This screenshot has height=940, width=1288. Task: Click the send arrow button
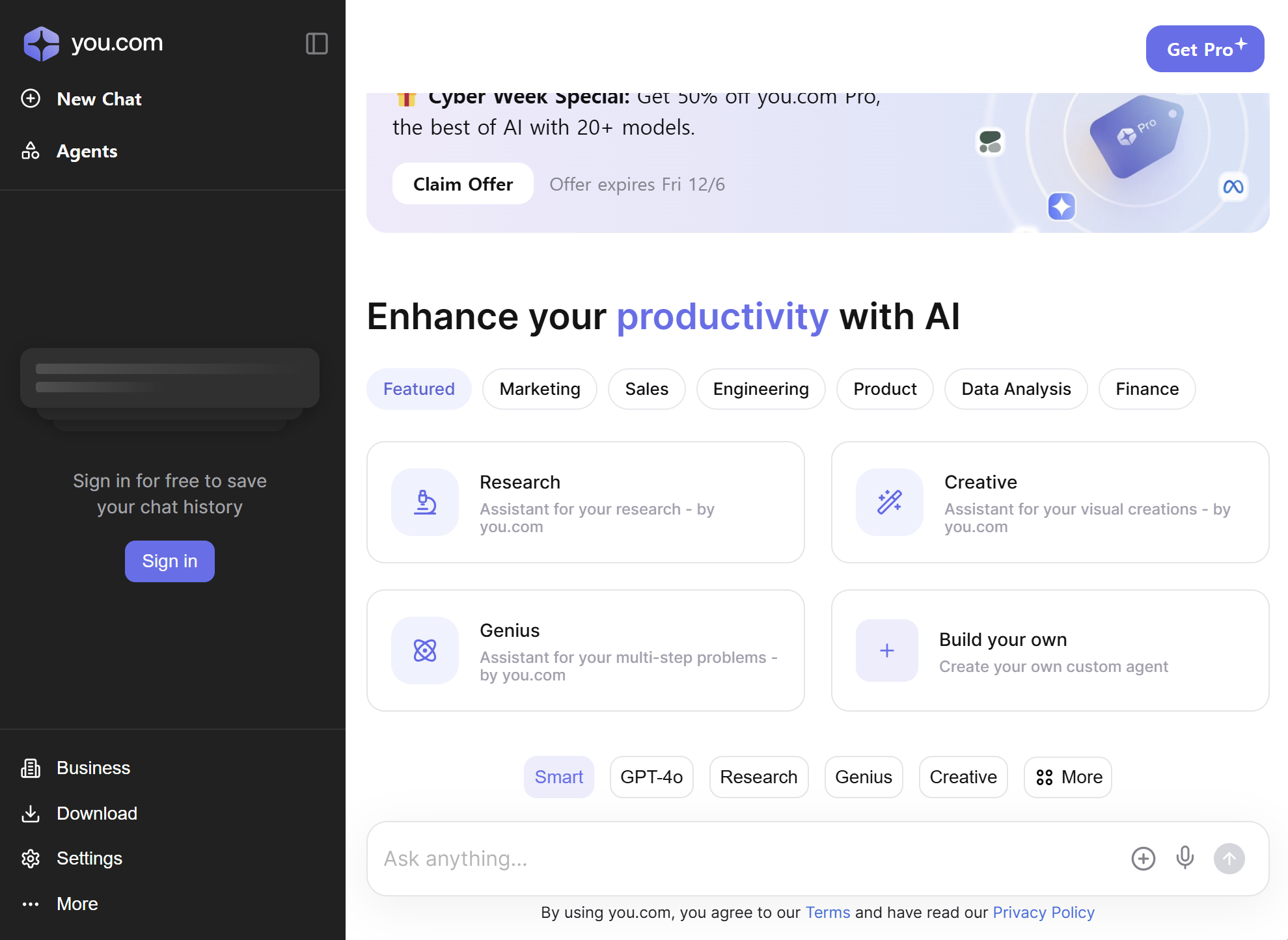point(1229,859)
